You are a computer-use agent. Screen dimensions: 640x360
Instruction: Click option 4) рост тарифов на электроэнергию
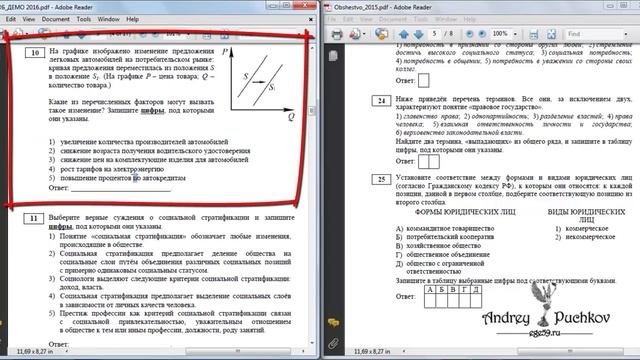(x=107, y=169)
